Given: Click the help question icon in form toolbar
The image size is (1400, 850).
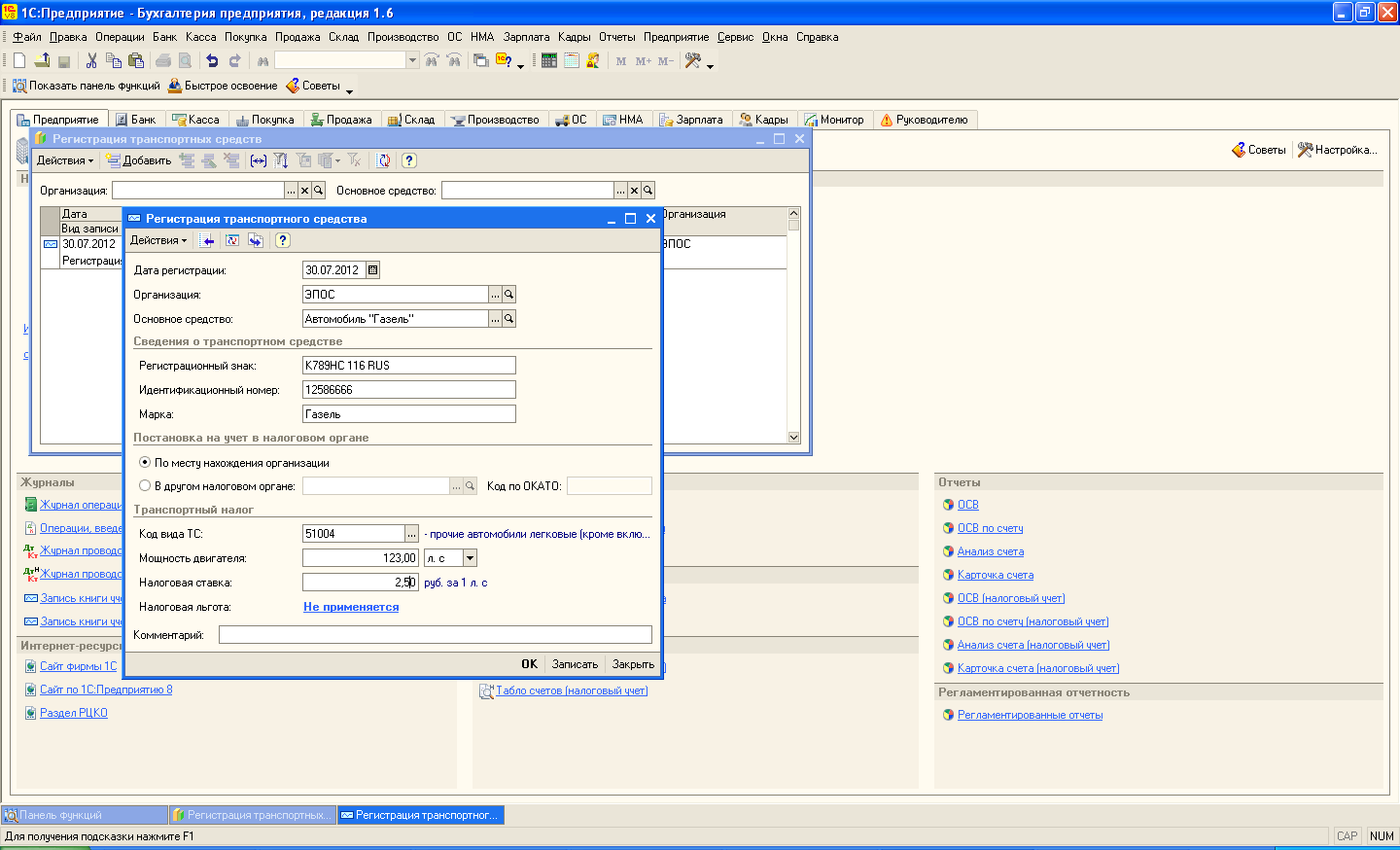Looking at the screenshot, I should 283,240.
